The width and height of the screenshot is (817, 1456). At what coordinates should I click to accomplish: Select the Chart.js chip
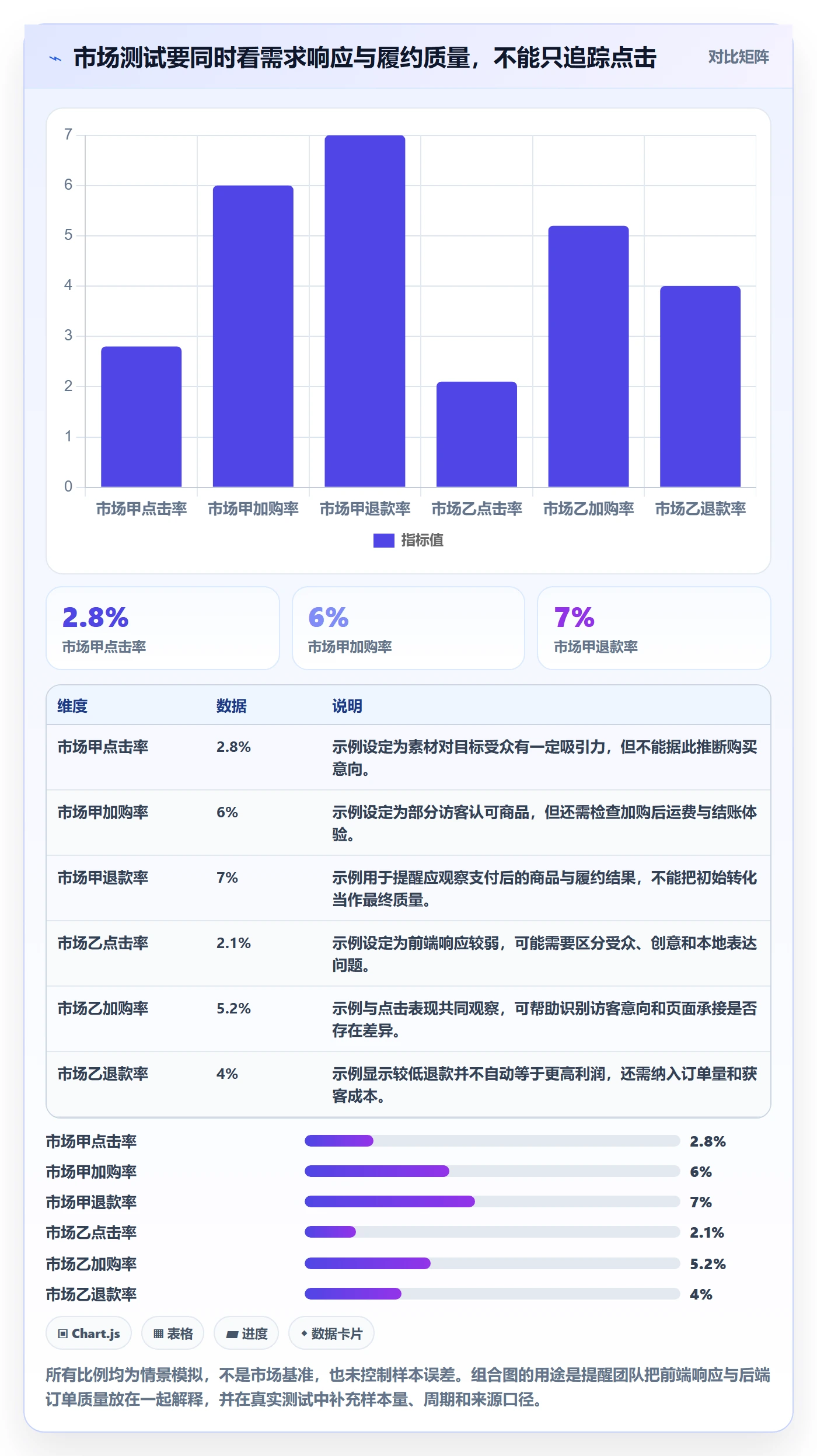[x=89, y=1333]
